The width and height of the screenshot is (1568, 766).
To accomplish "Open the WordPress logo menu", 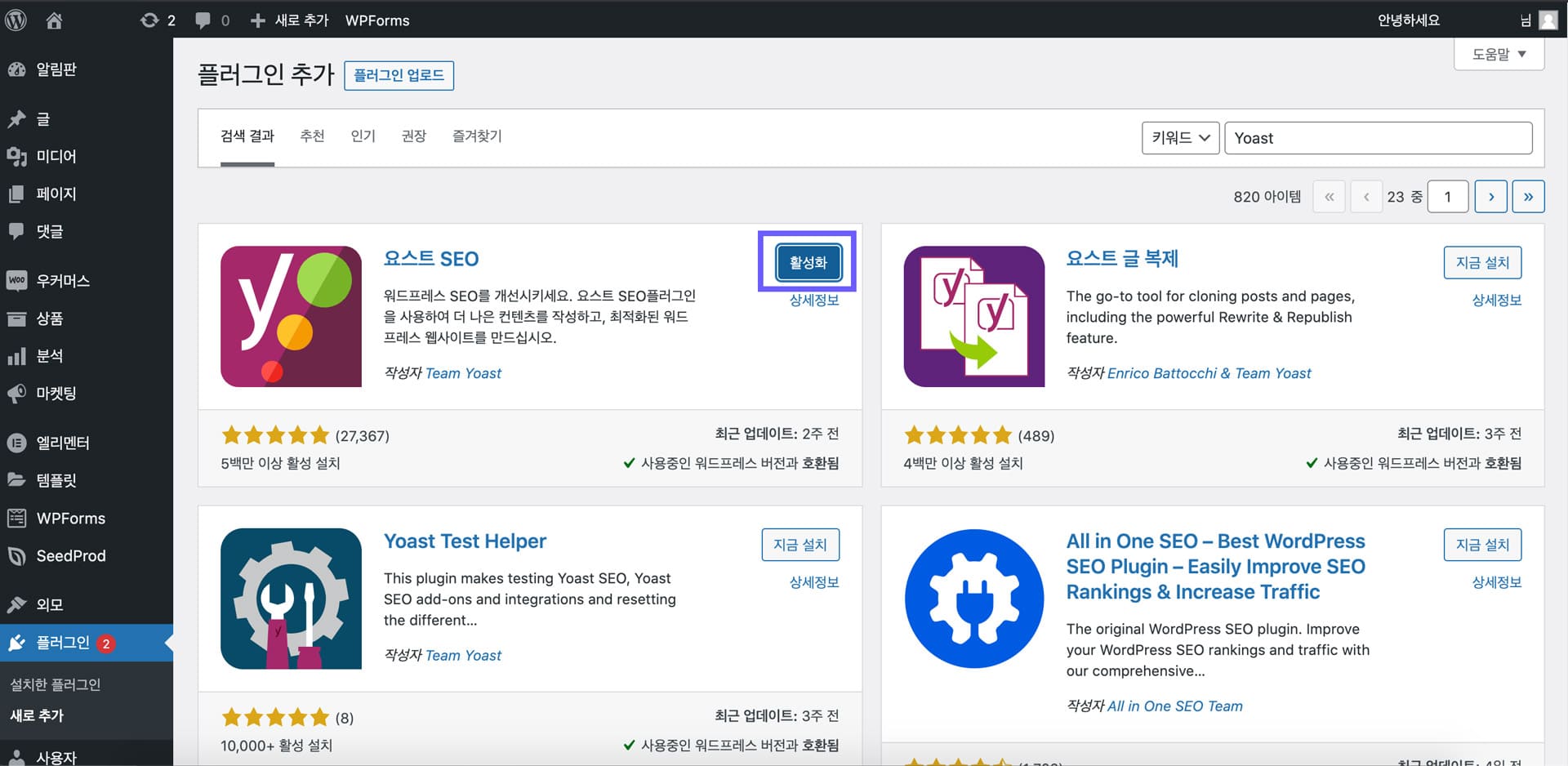I will [16, 20].
